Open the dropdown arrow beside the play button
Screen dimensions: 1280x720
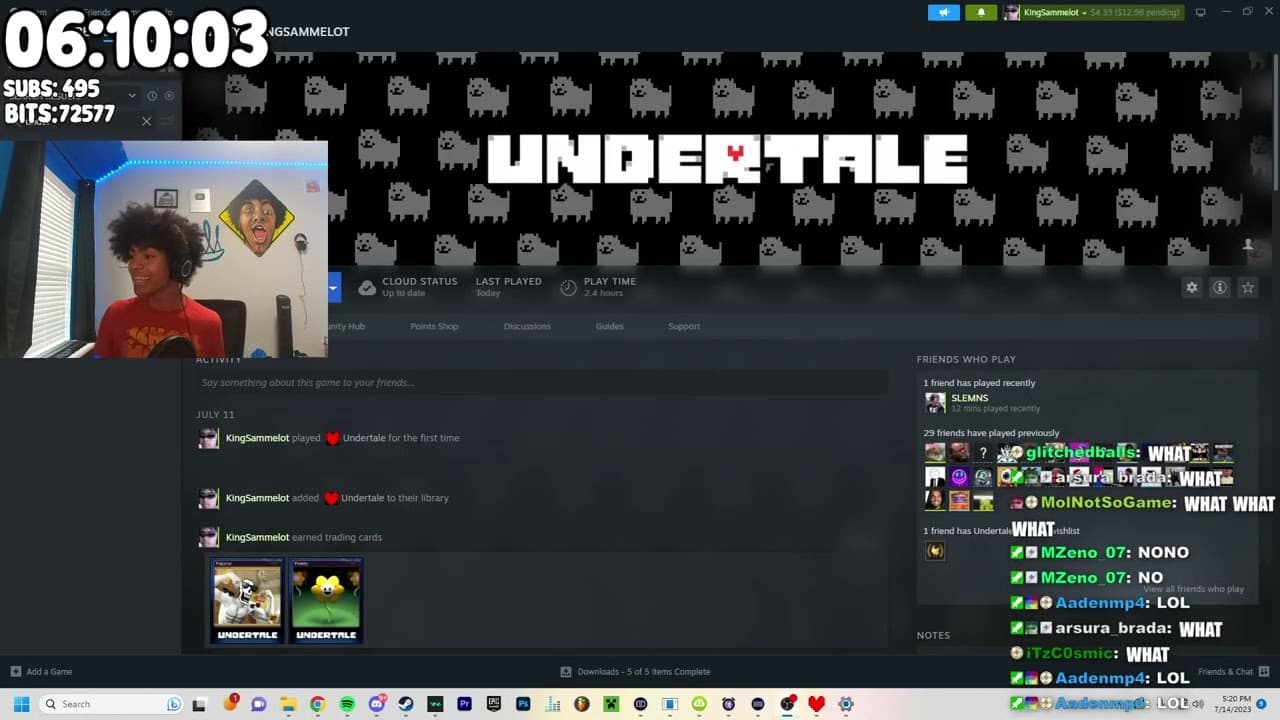pos(334,288)
